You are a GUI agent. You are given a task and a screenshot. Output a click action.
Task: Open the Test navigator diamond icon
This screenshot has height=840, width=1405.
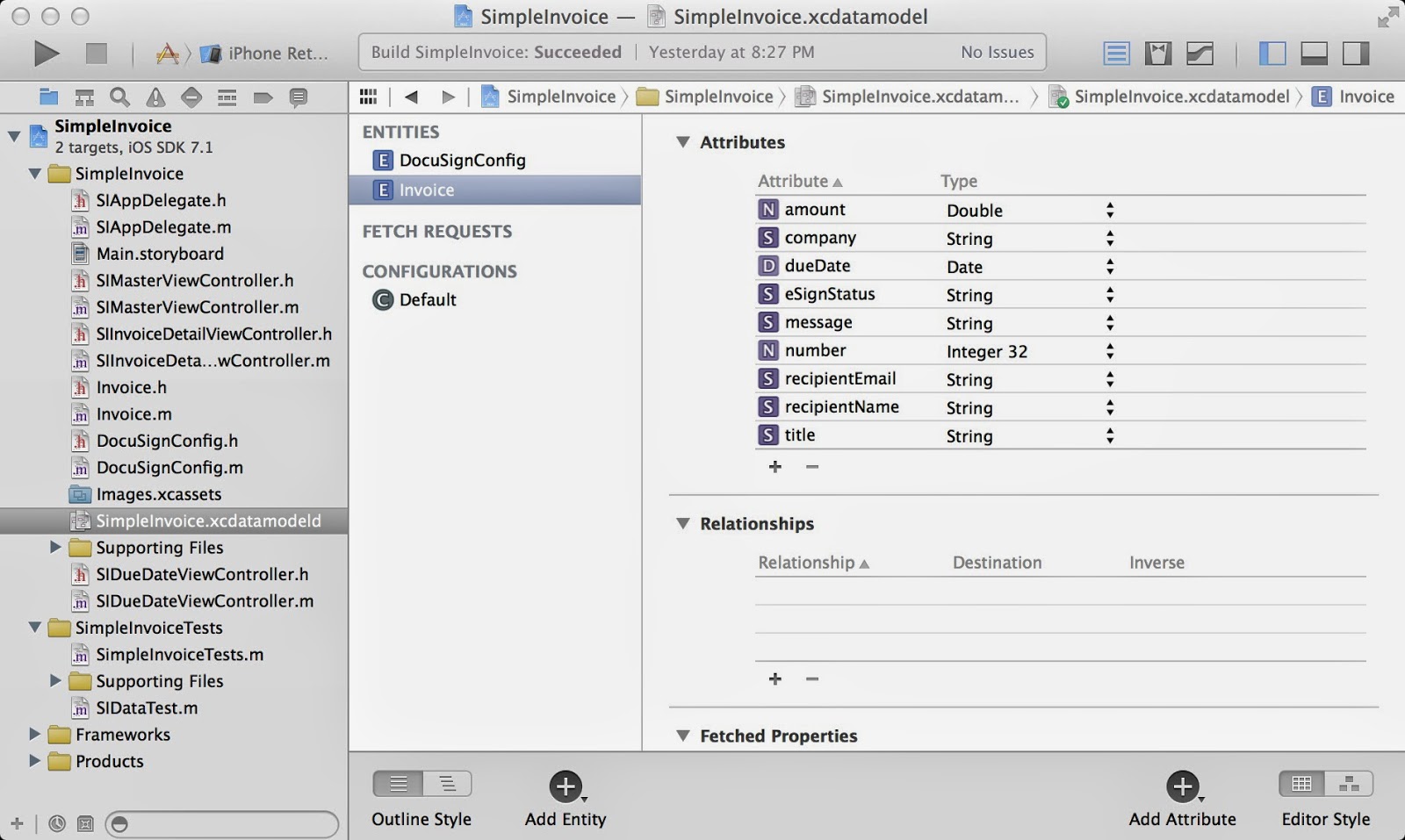191,97
